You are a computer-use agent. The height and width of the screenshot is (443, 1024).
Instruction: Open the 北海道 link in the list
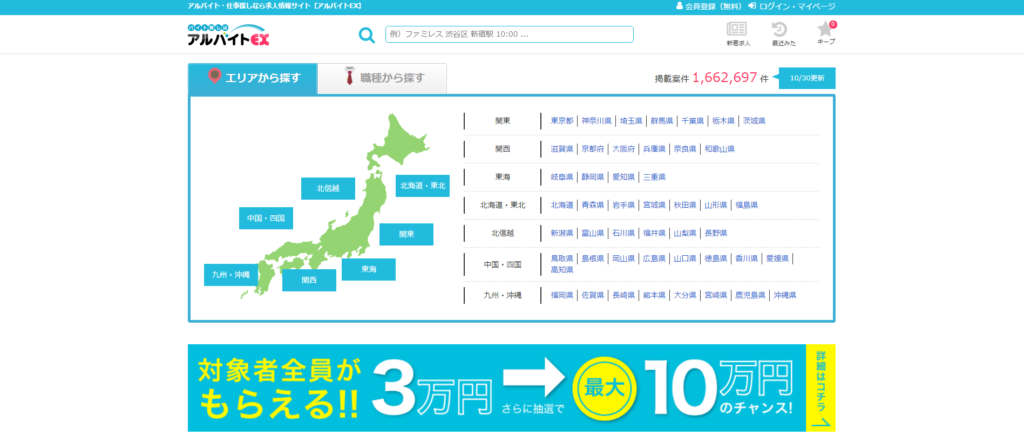tap(562, 205)
